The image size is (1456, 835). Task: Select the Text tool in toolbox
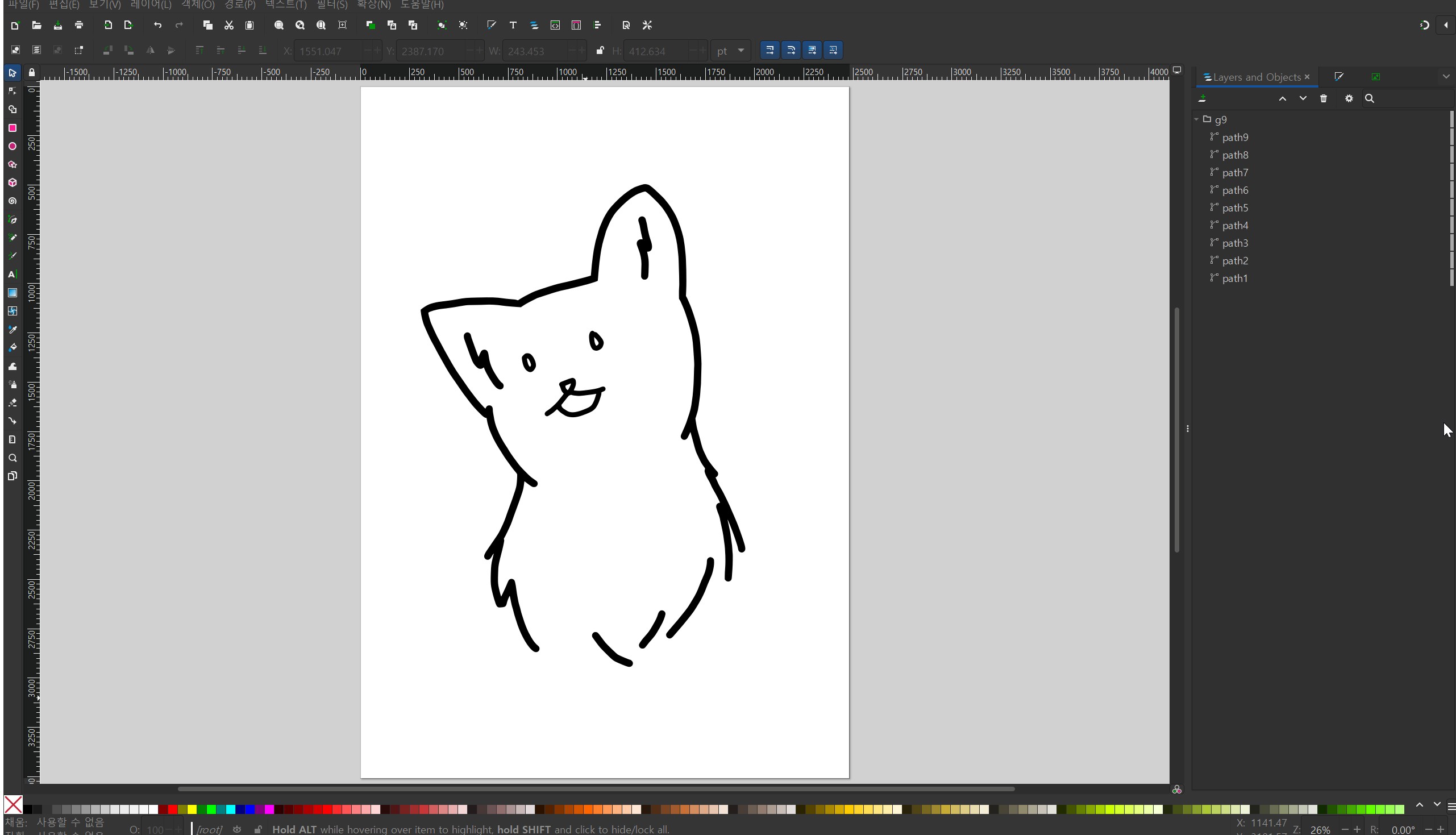[12, 275]
